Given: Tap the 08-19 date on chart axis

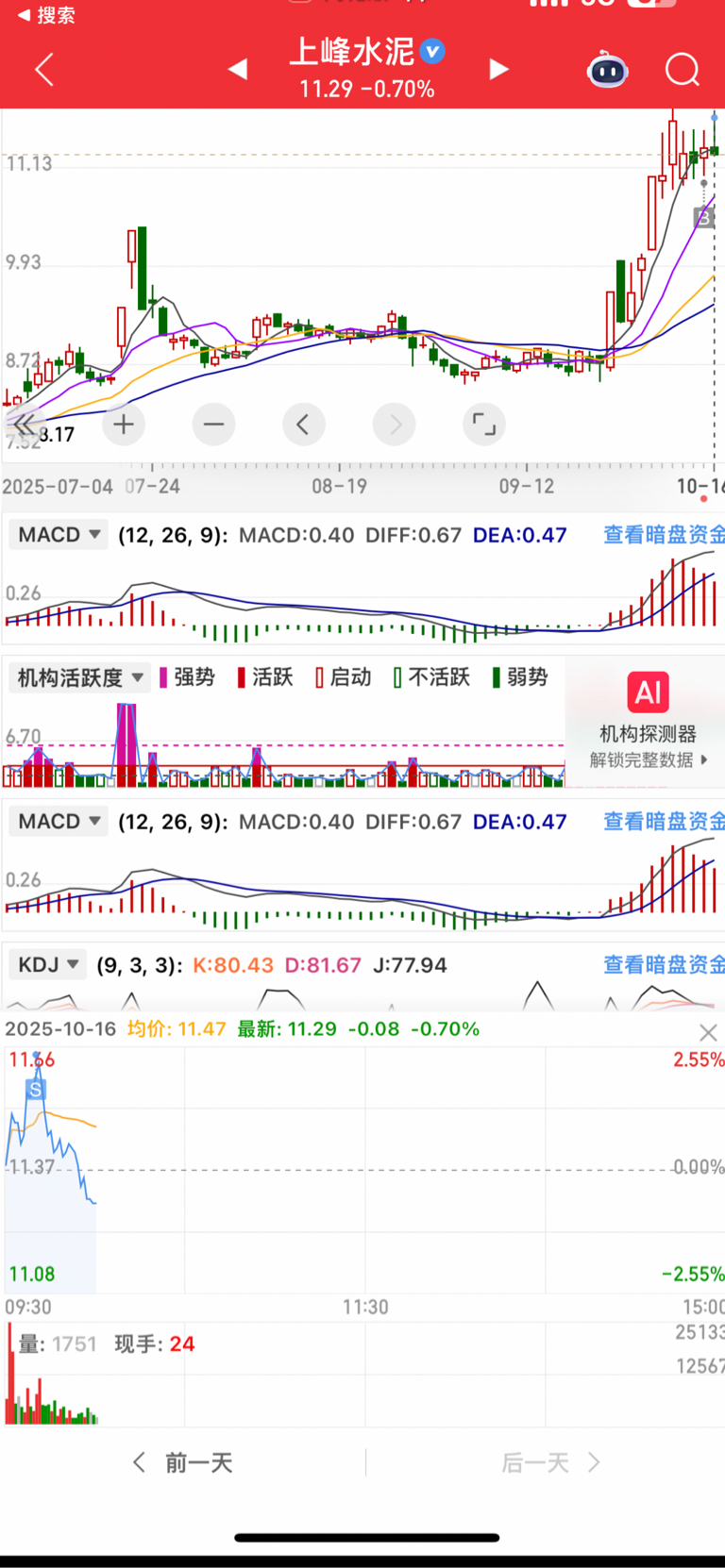Looking at the screenshot, I should (339, 486).
